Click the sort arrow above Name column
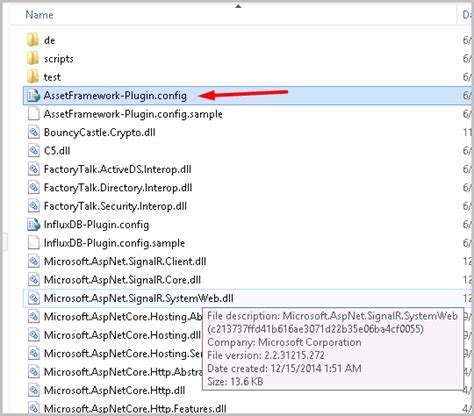The image size is (474, 416). click(x=238, y=6)
